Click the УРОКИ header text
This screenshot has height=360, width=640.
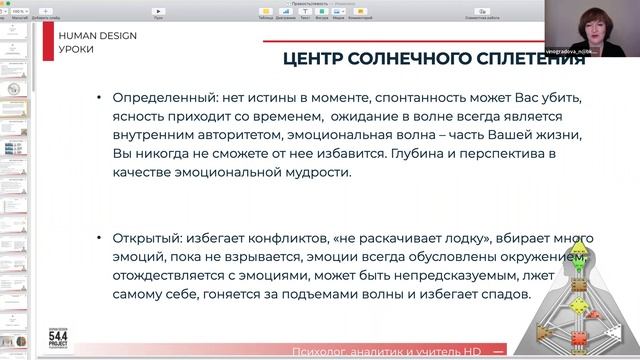[76, 49]
